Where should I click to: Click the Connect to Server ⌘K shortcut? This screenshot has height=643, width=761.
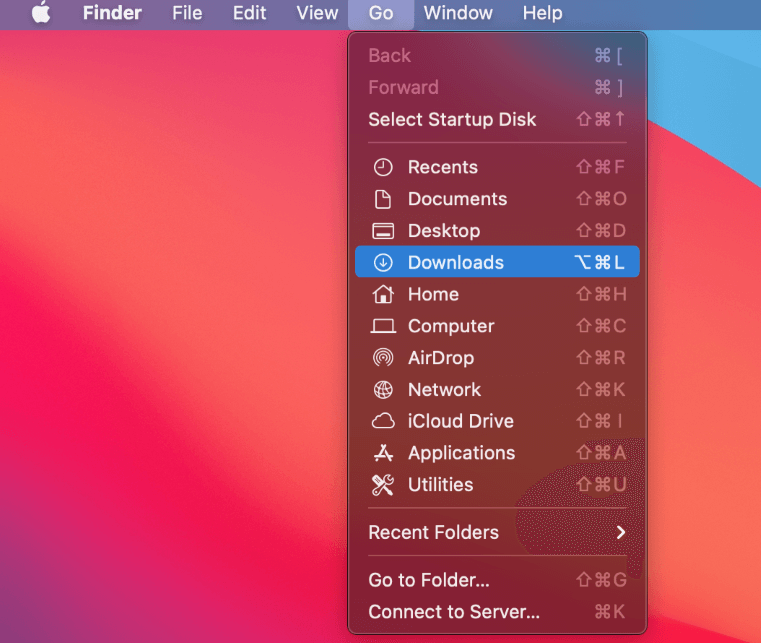tap(610, 612)
